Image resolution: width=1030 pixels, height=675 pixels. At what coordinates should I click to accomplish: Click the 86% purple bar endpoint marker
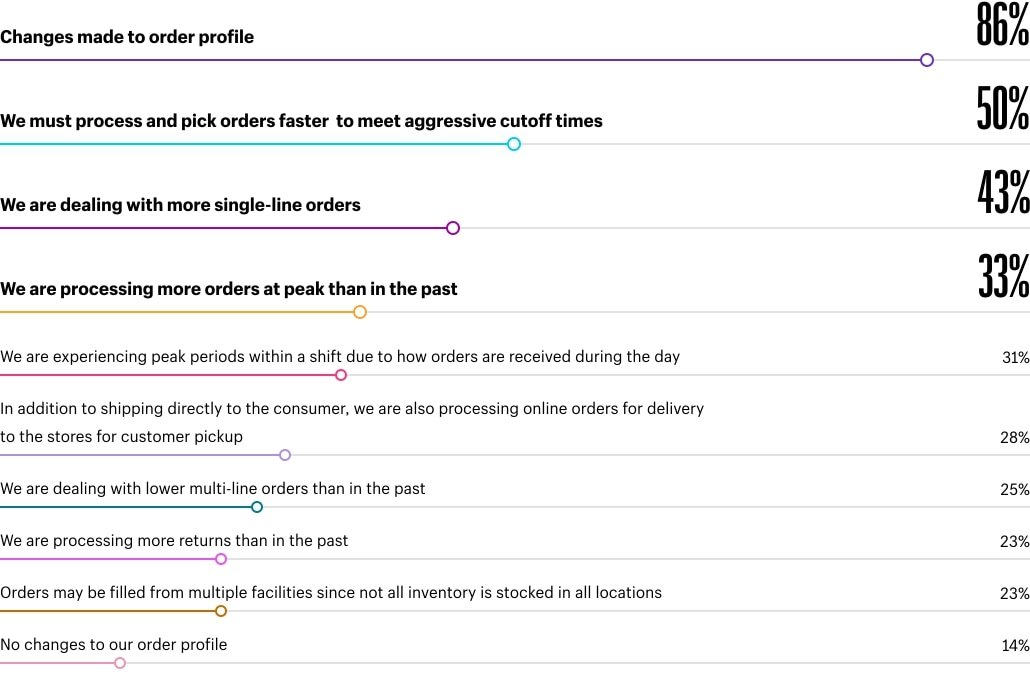pos(927,60)
